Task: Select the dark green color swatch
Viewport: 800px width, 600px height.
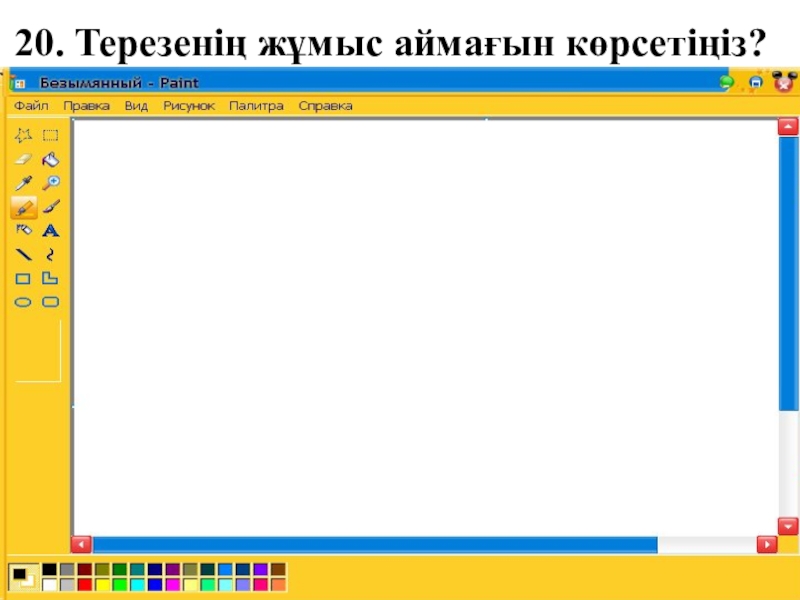Action: 120,569
